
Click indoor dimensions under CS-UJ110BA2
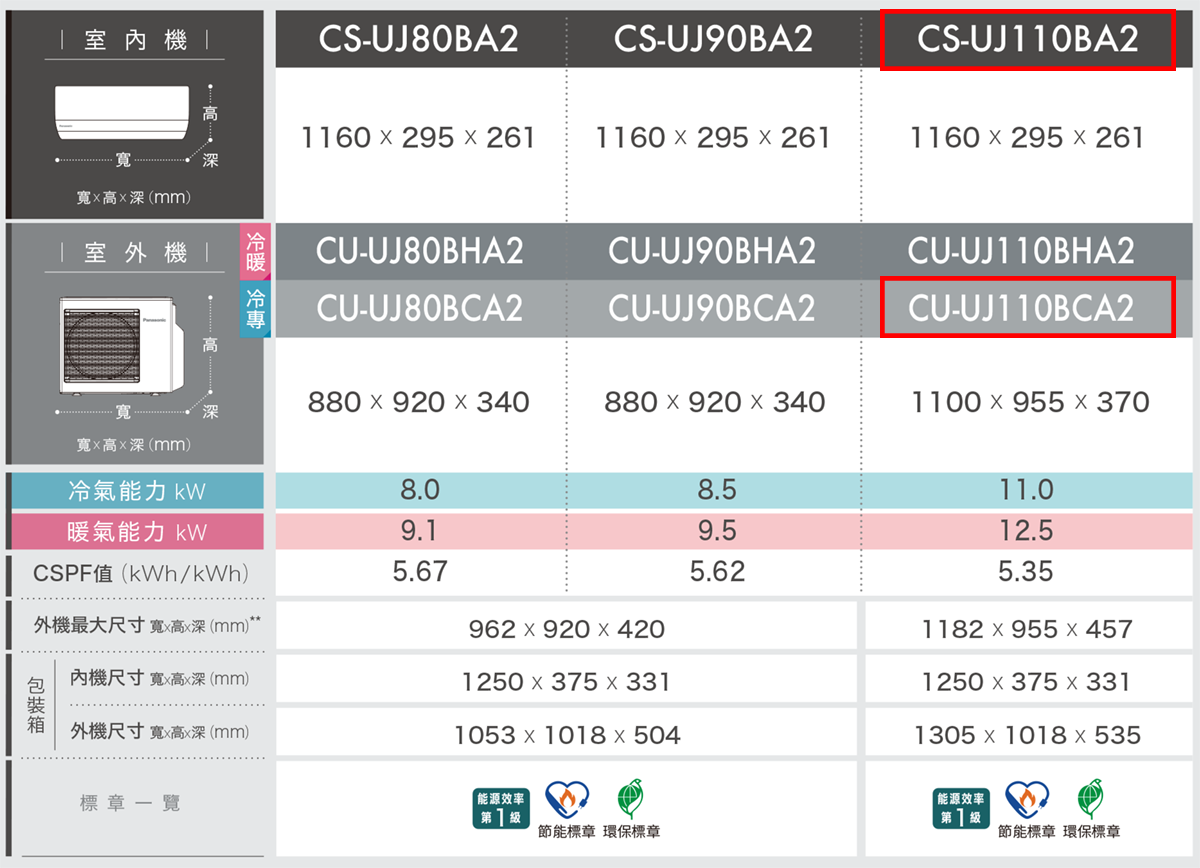(x=1027, y=138)
